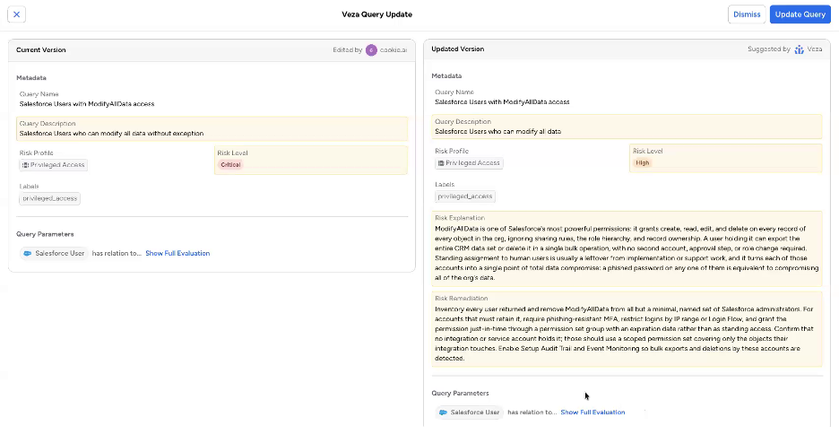Click the privileged_access label in Updated Version
Viewport: 839px width, 427px height.
click(x=465, y=196)
